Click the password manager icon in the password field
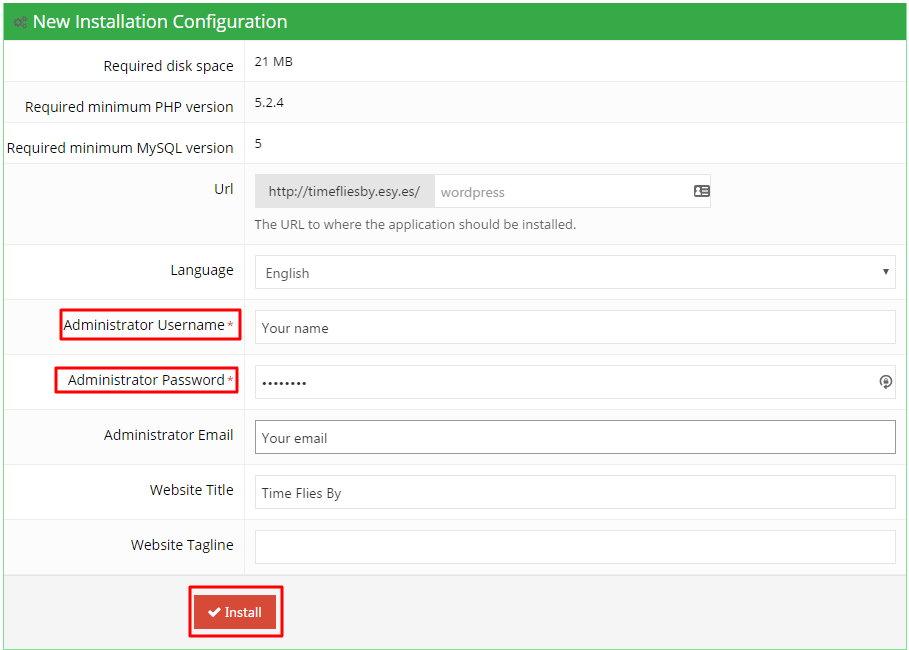This screenshot has height=650, width=909. [885, 381]
